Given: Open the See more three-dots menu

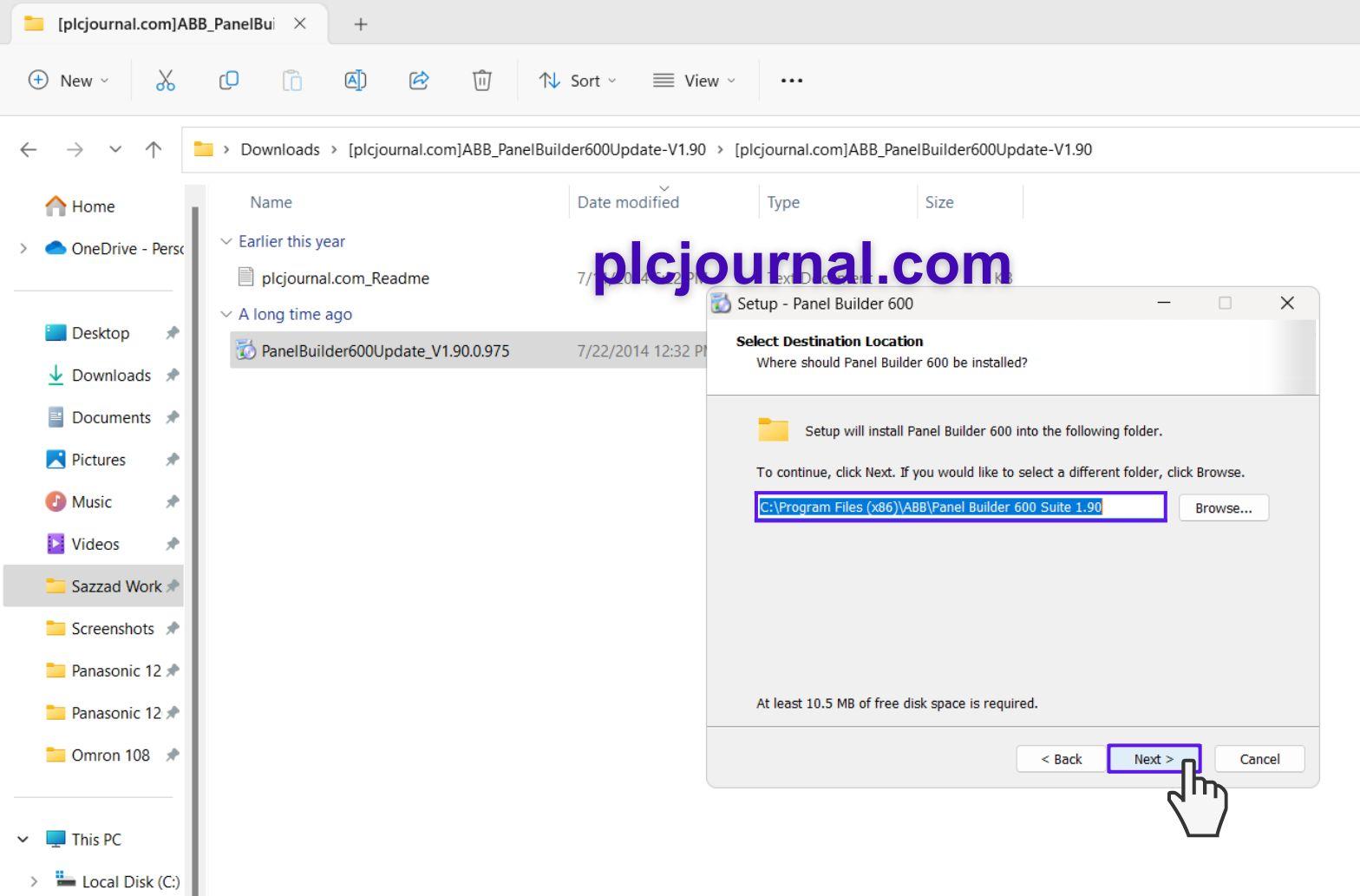Looking at the screenshot, I should click(x=792, y=81).
